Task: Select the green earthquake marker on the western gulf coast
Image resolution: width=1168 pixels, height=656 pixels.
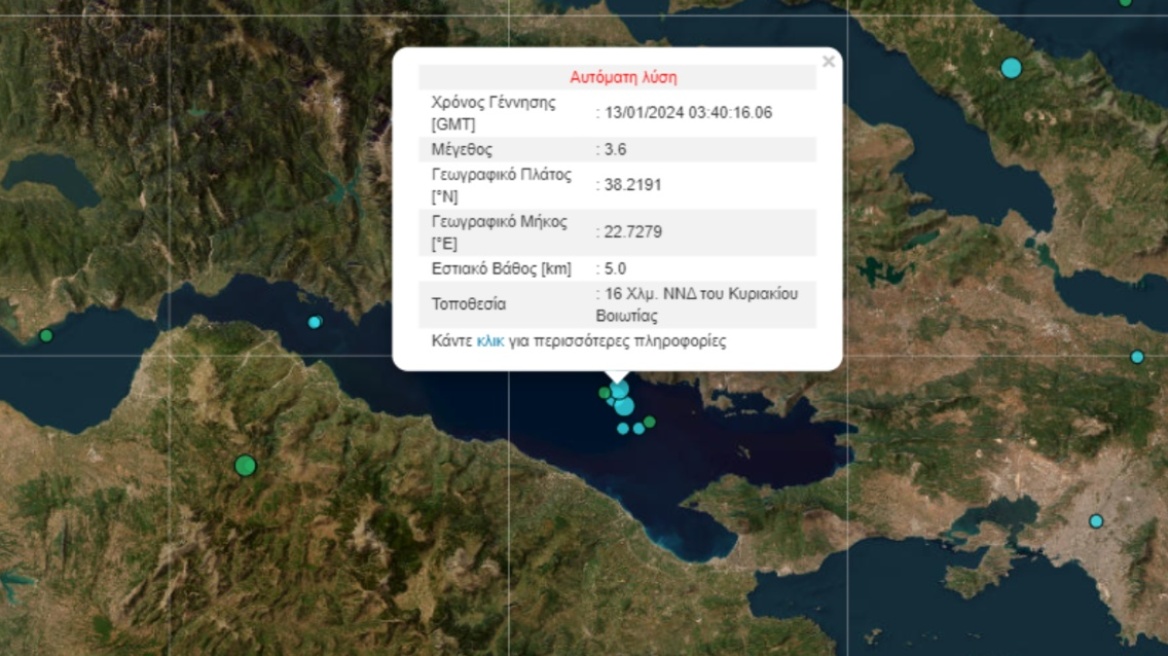Action: click(x=45, y=336)
